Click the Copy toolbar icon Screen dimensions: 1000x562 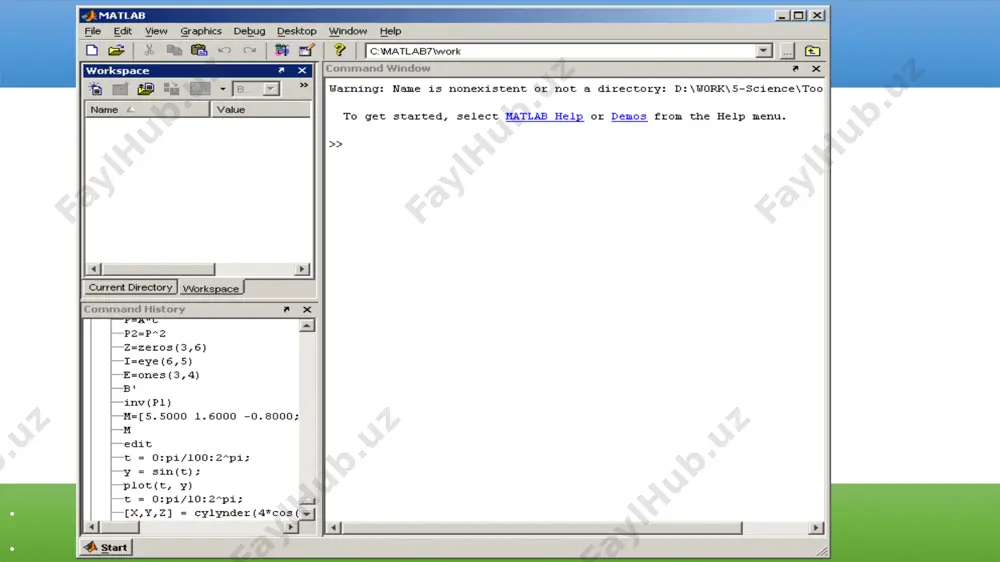tap(173, 50)
